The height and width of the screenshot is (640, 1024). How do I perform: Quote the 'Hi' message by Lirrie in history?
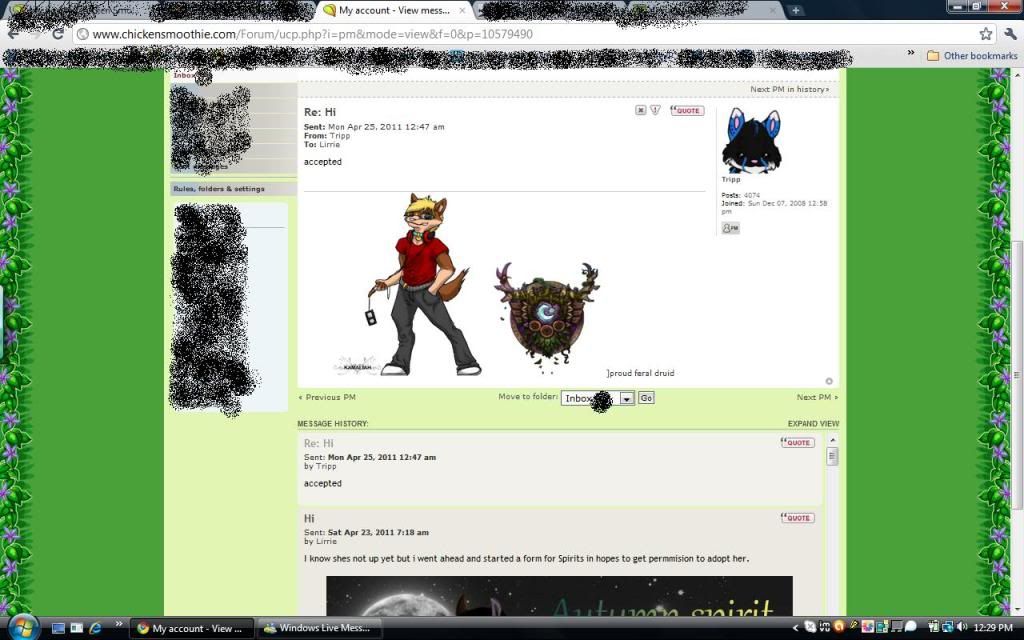(x=797, y=518)
